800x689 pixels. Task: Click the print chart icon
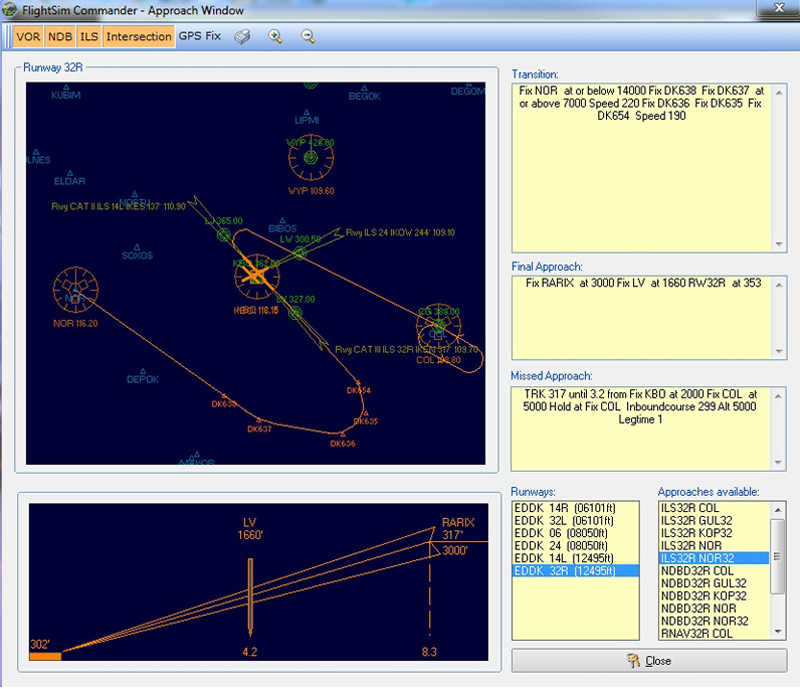pos(242,36)
